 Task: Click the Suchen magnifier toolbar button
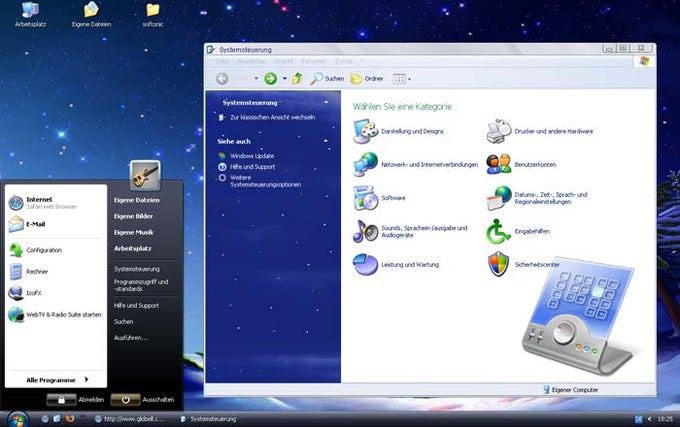327,78
